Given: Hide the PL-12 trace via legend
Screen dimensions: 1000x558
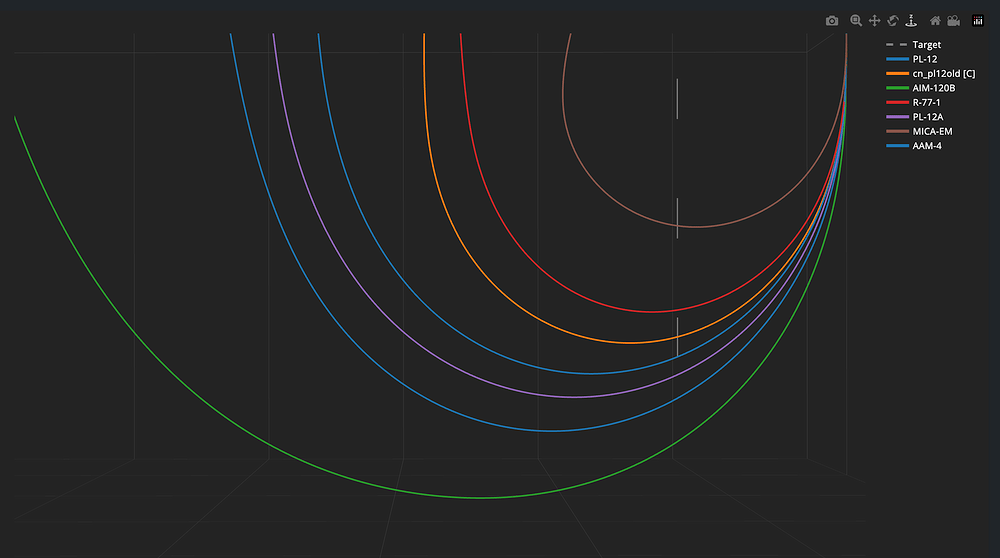Looking at the screenshot, I should pyautogui.click(x=925, y=59).
